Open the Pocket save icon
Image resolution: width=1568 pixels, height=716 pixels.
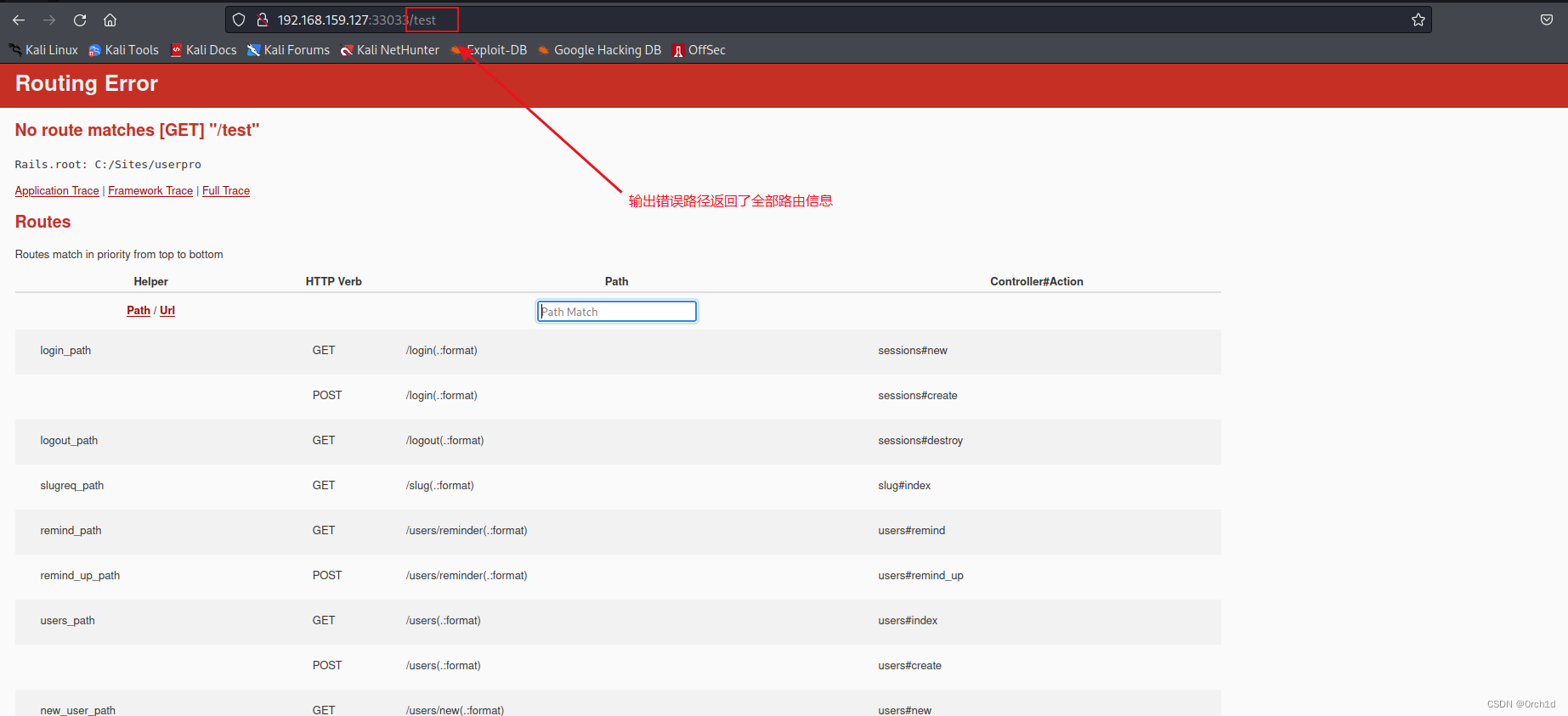1547,20
